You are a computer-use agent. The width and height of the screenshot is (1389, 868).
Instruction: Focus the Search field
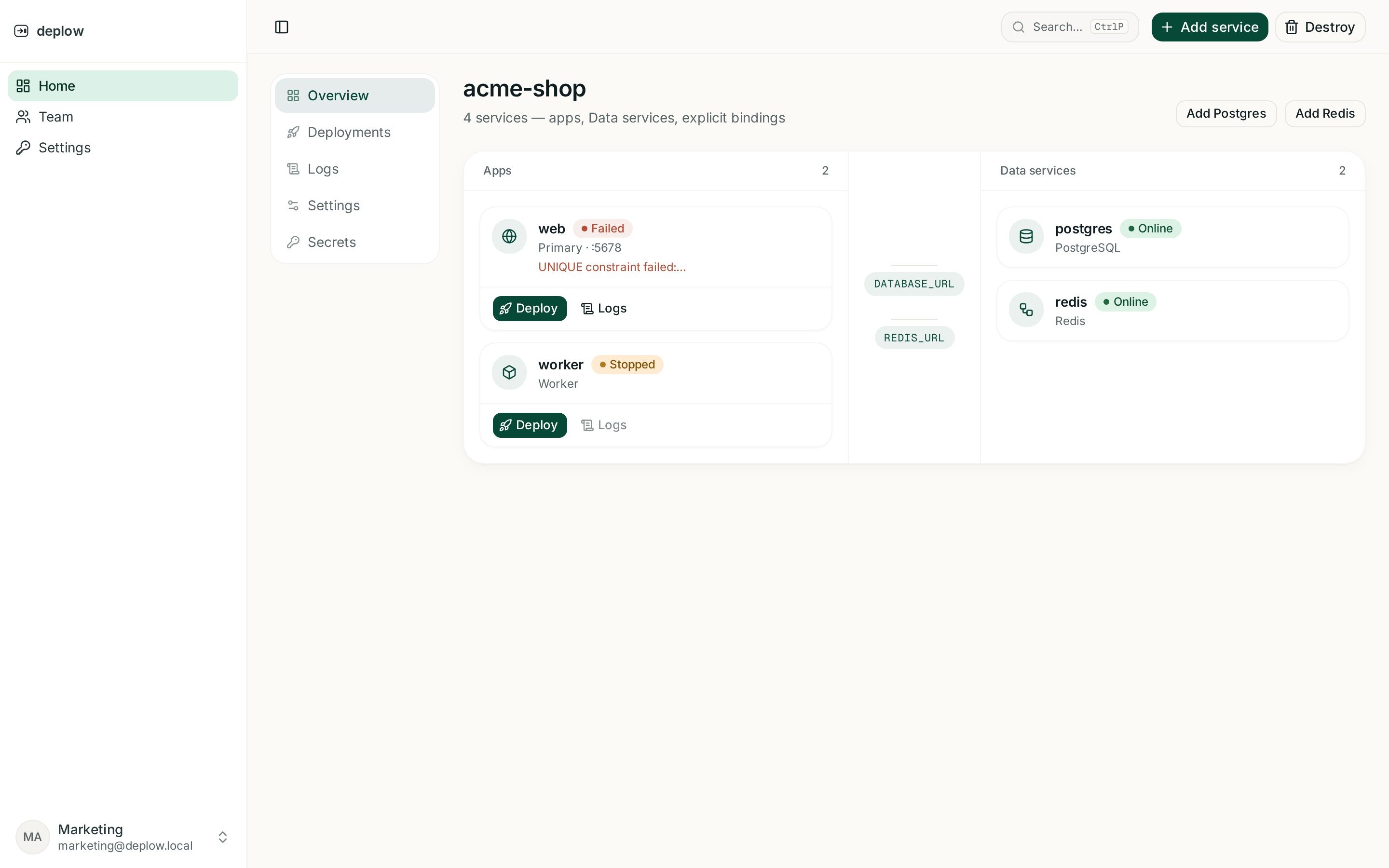coord(1070,27)
